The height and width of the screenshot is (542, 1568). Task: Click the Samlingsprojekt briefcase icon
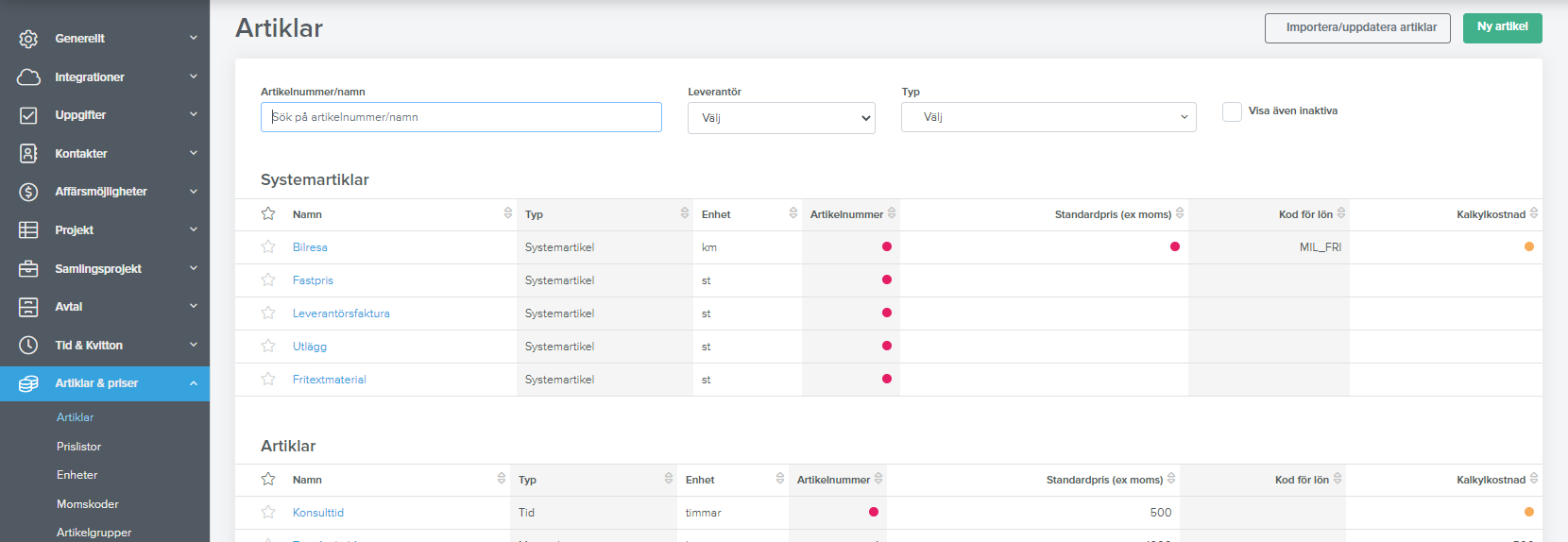tap(28, 268)
